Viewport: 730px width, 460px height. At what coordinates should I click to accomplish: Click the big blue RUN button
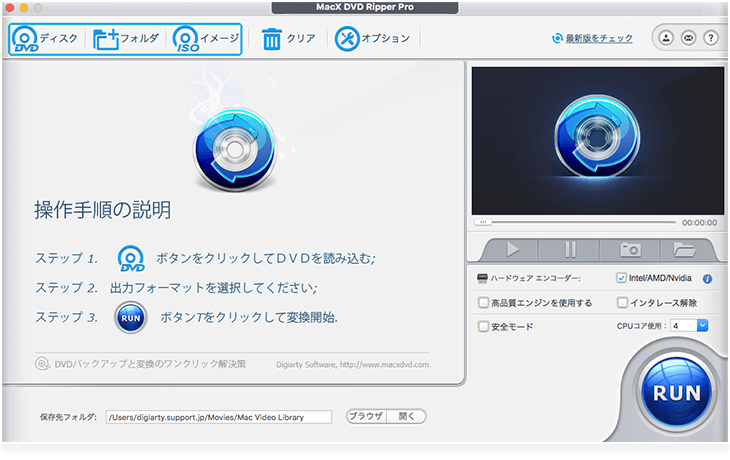pyautogui.click(x=676, y=392)
